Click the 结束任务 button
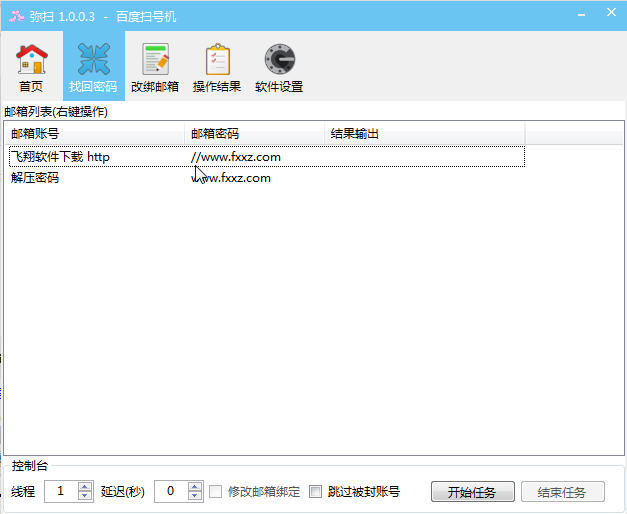 563,492
